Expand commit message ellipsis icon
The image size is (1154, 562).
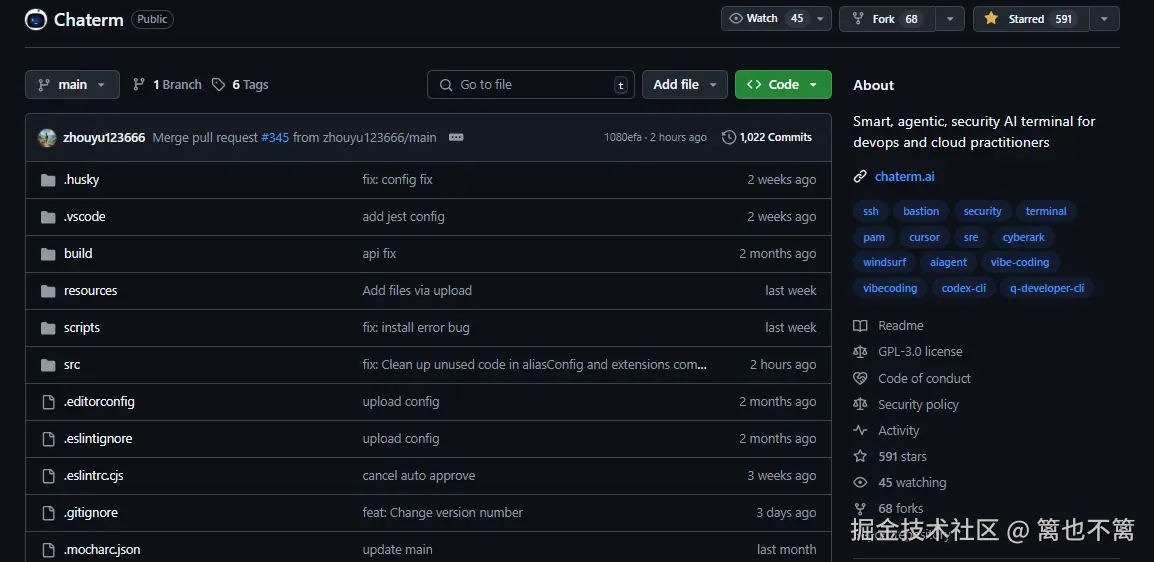456,138
